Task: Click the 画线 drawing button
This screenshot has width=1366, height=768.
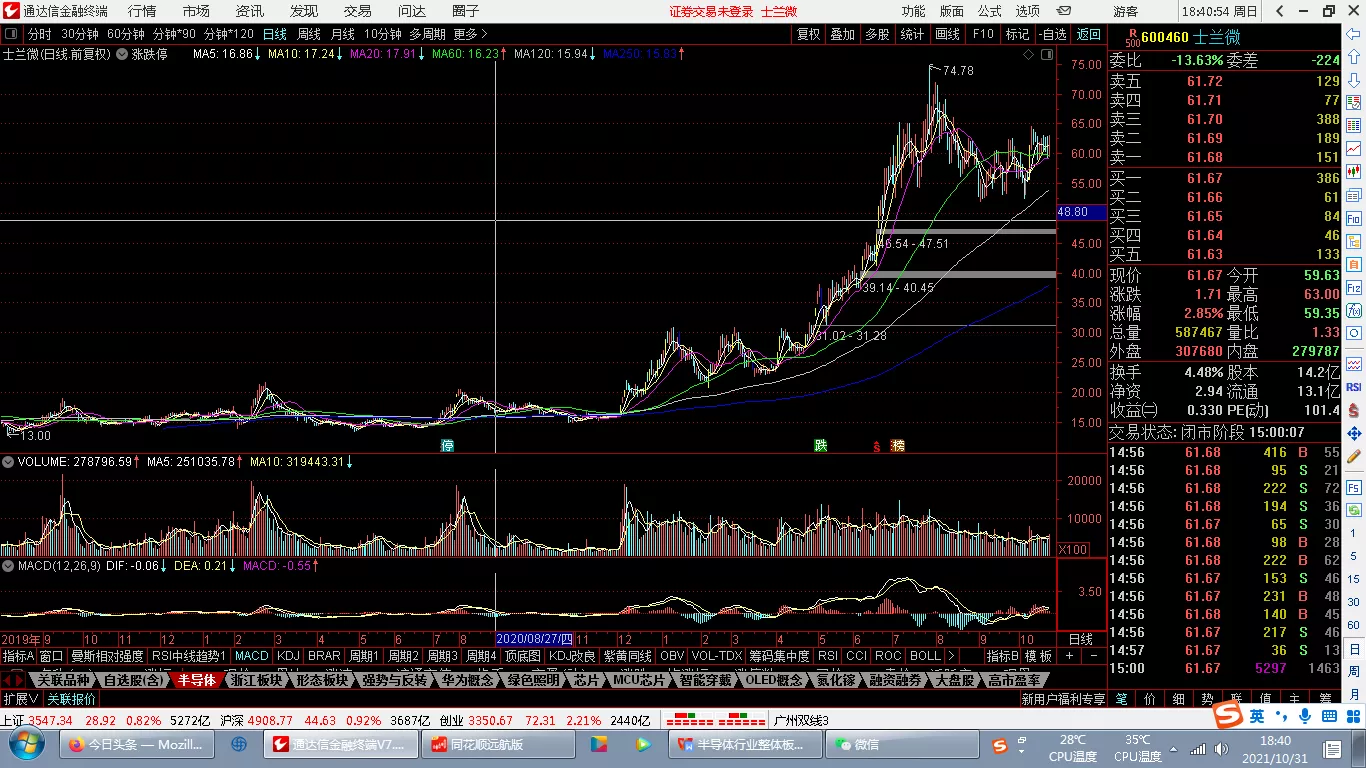Action: click(x=947, y=34)
